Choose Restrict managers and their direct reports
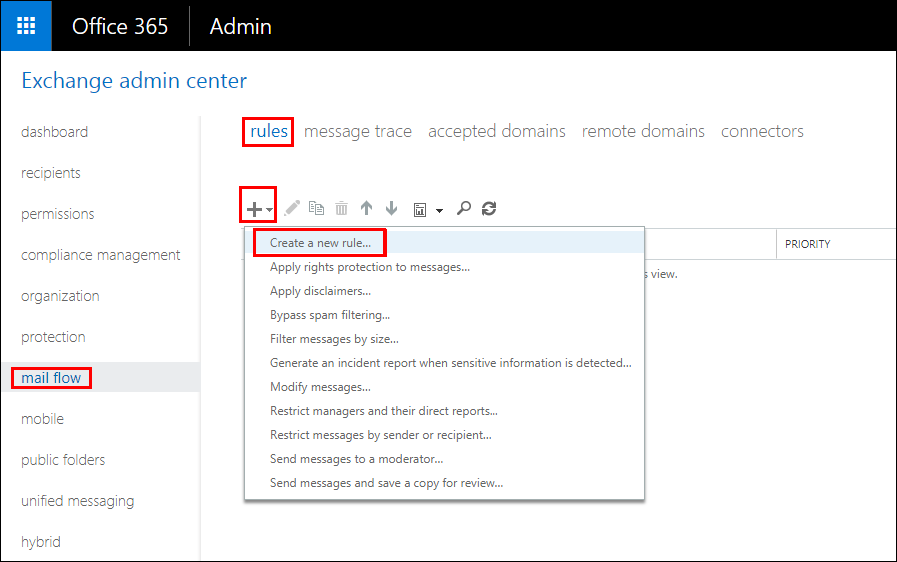The image size is (897, 562). 444,411
